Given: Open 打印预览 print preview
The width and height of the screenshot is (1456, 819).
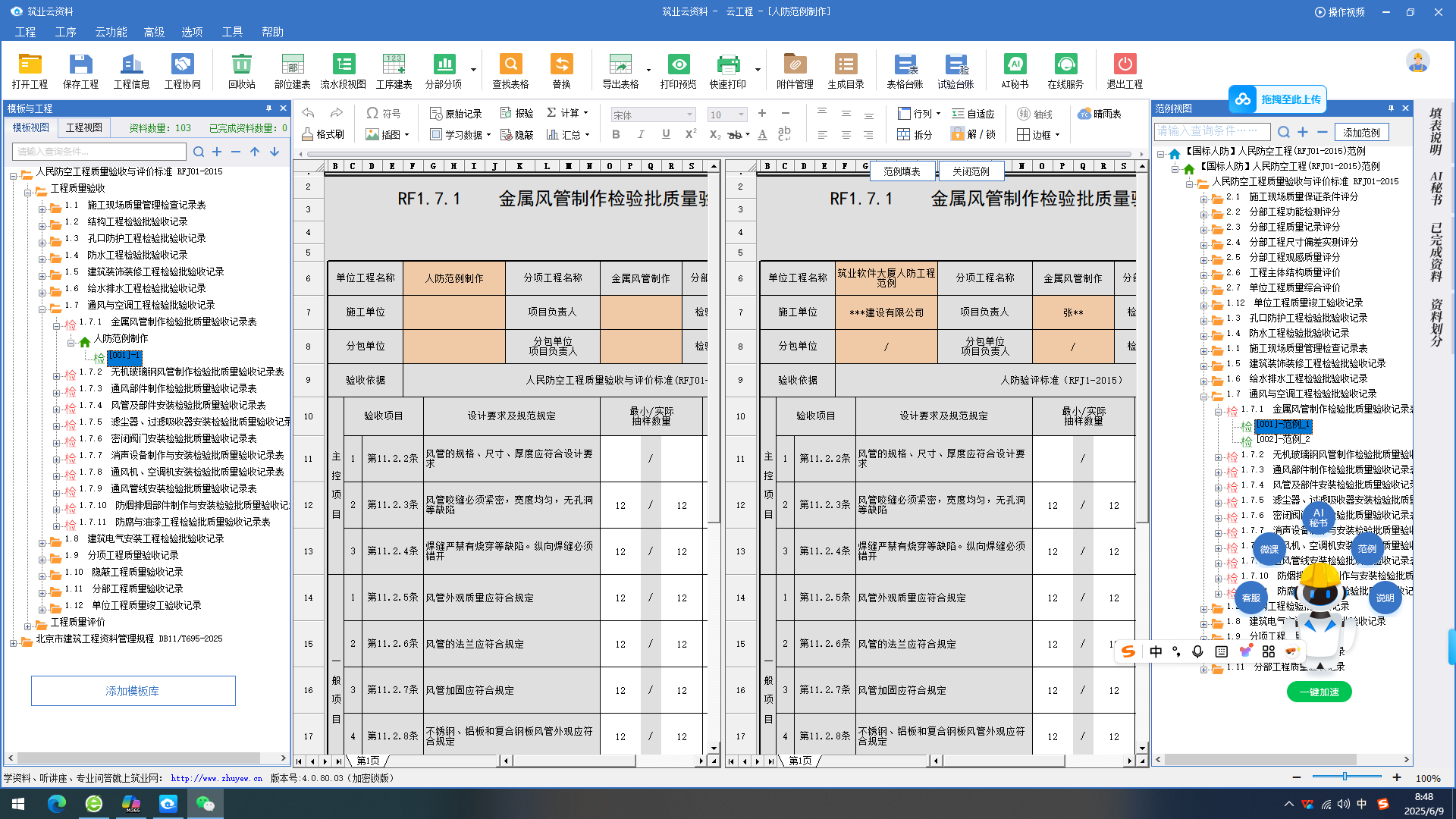Looking at the screenshot, I should 678,71.
